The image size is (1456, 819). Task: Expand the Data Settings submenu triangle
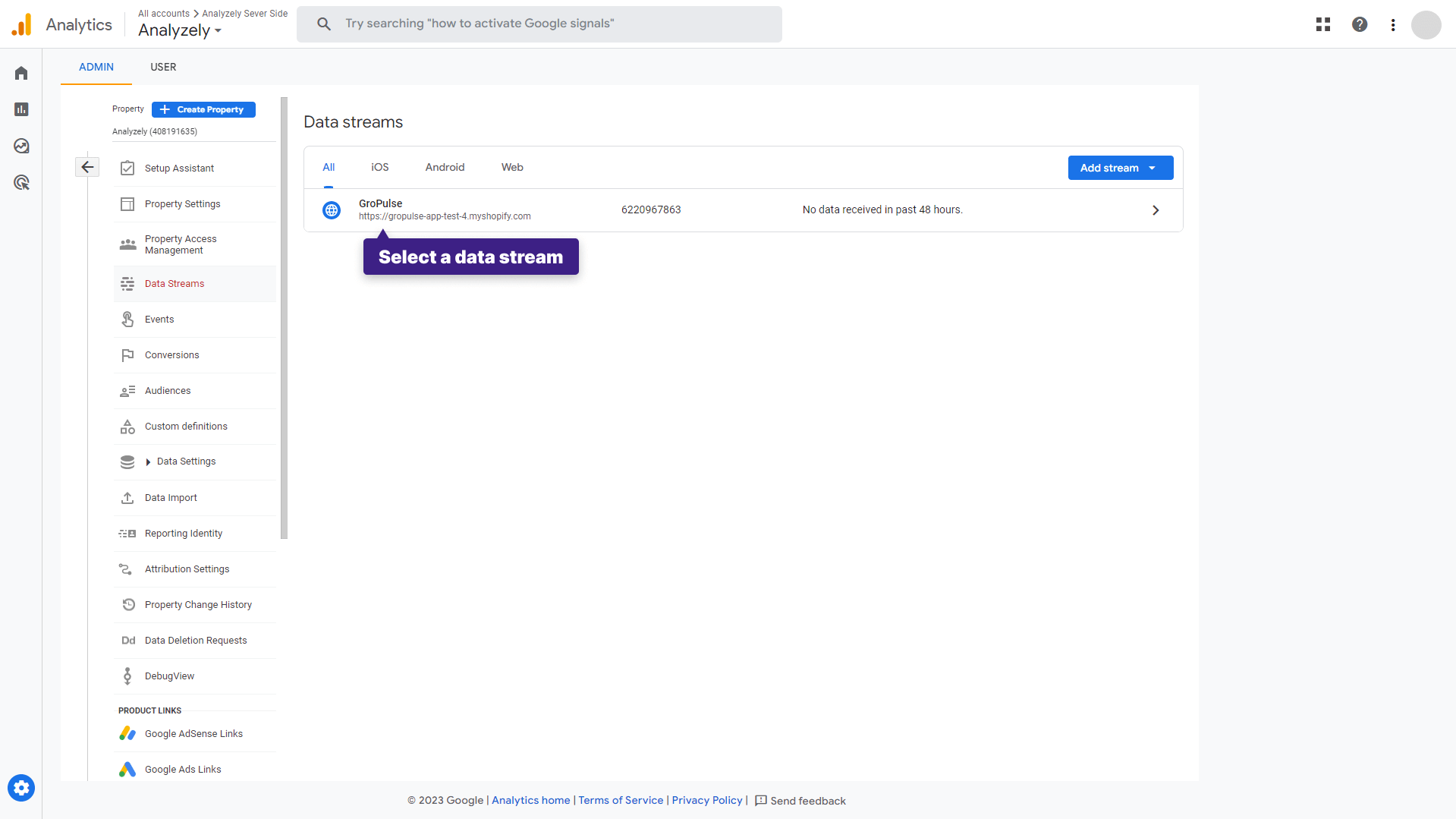click(x=148, y=462)
